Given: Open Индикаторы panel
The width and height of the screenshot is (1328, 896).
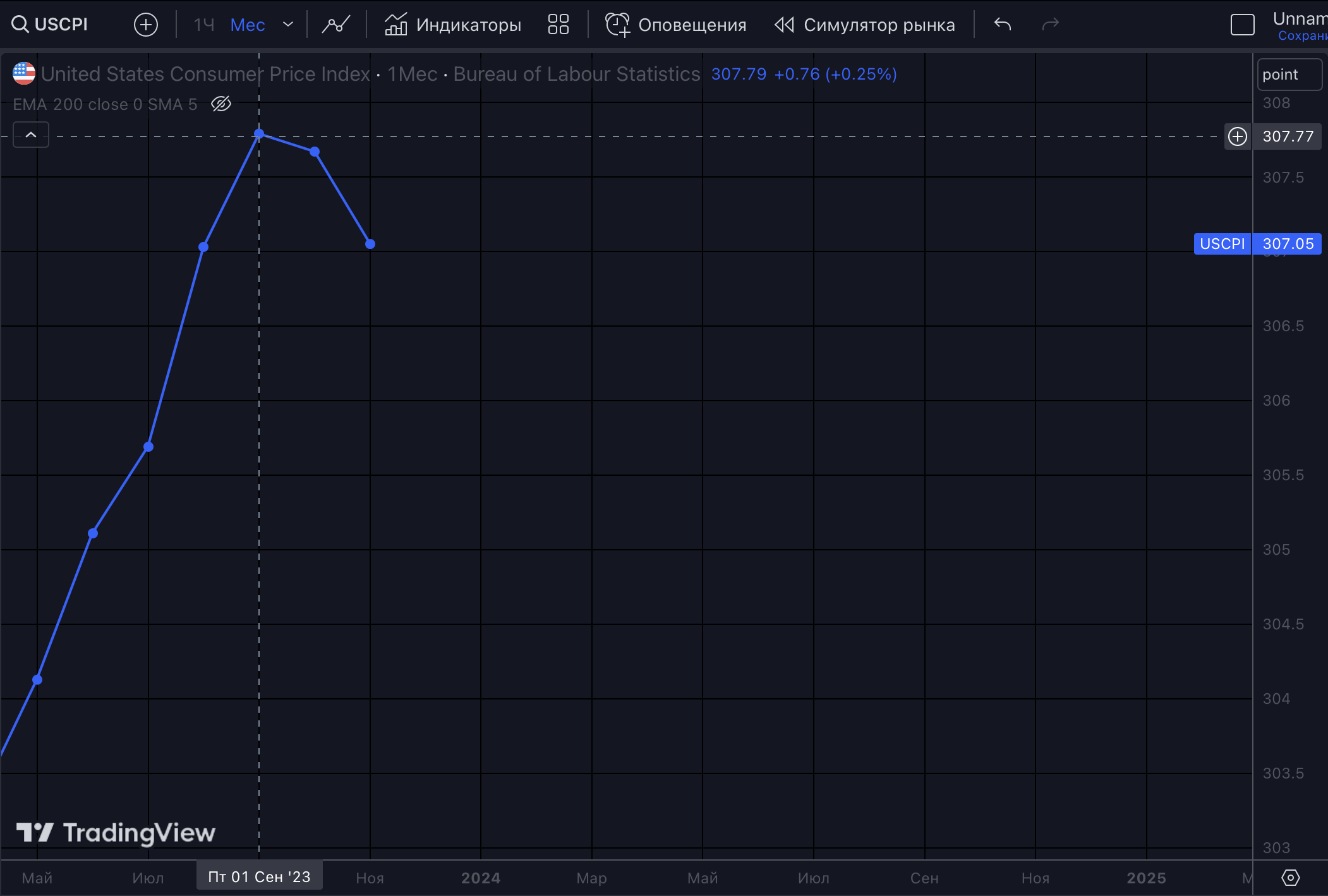Looking at the screenshot, I should pyautogui.click(x=453, y=25).
